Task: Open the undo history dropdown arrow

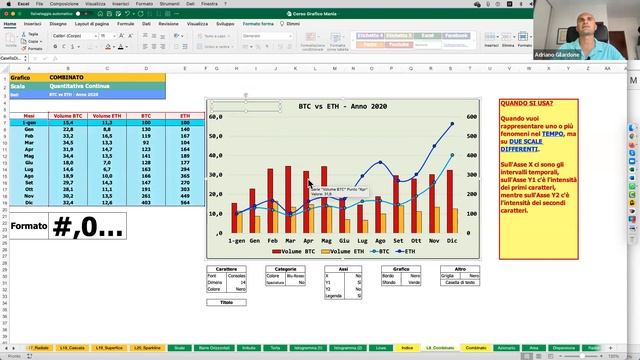Action: [133, 13]
